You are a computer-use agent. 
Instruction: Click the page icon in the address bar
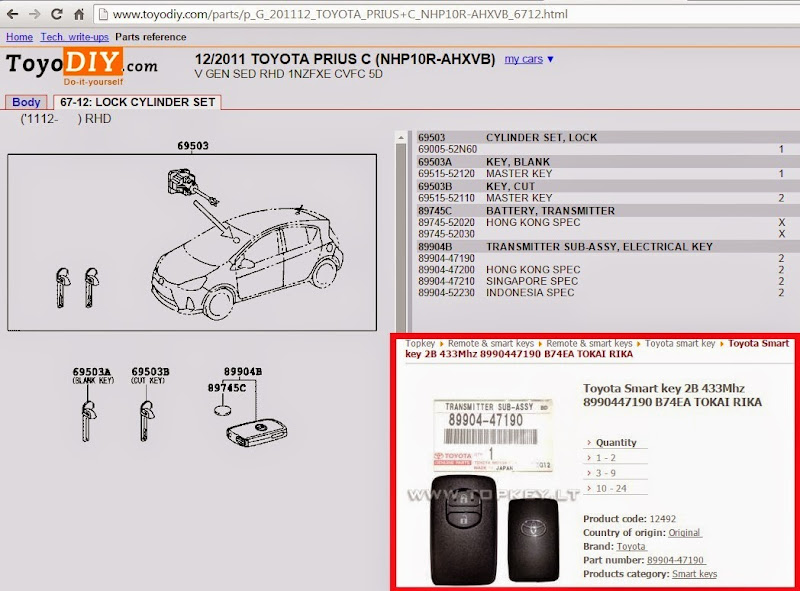click(x=104, y=14)
